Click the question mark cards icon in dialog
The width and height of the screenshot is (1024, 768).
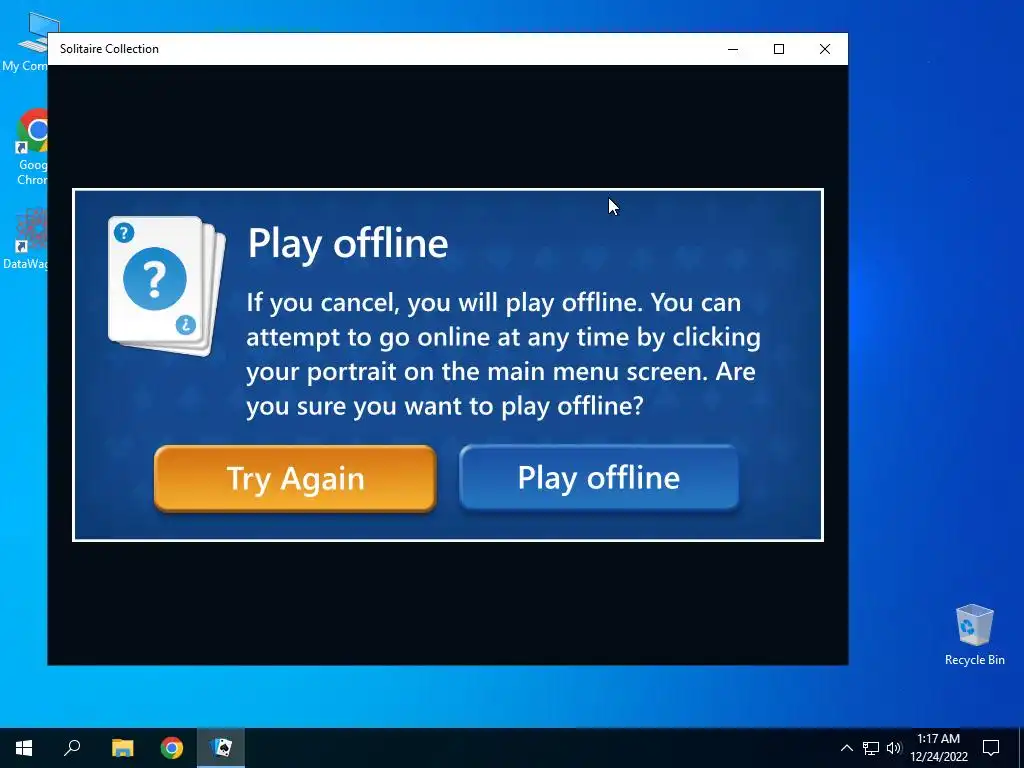[167, 285]
